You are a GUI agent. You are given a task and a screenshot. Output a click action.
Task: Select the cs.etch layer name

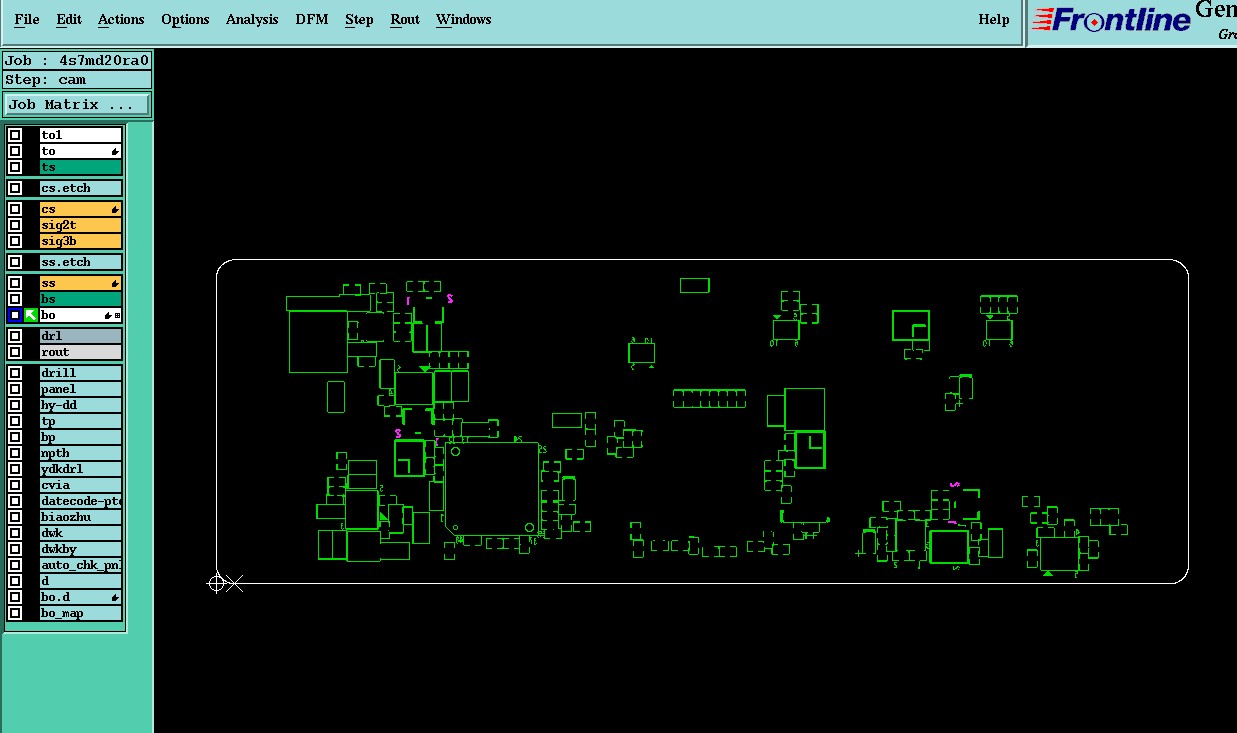[x=81, y=188]
